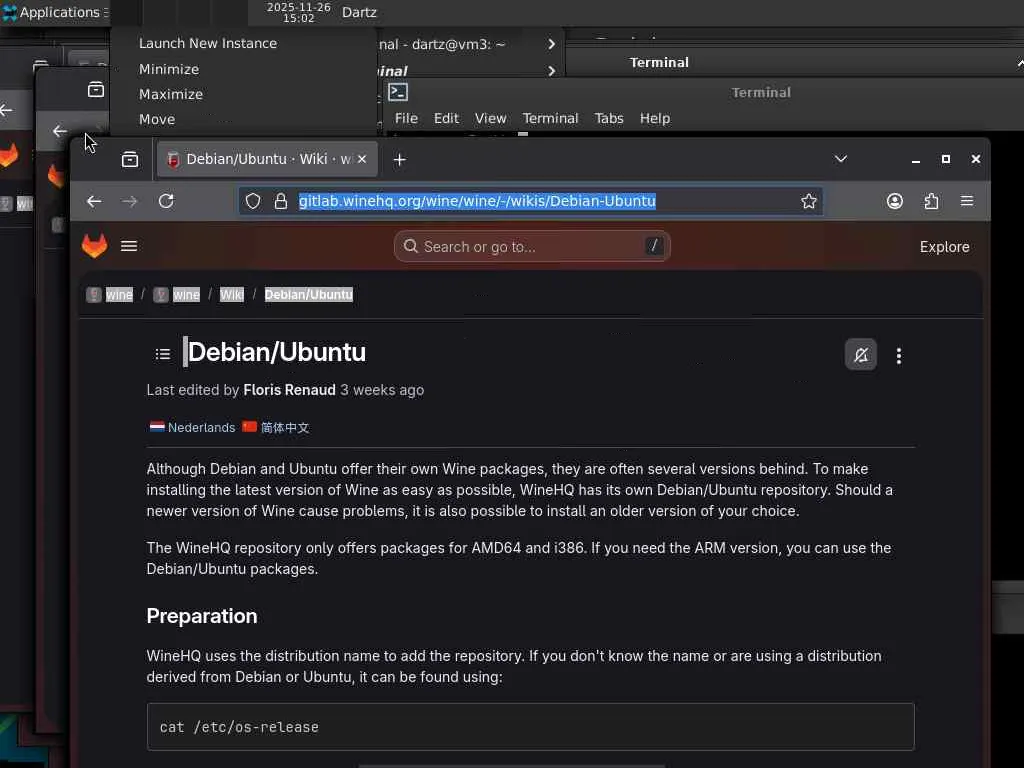Click the GitLab fox logo in header
This screenshot has width=1024, height=768.
pyautogui.click(x=94, y=246)
